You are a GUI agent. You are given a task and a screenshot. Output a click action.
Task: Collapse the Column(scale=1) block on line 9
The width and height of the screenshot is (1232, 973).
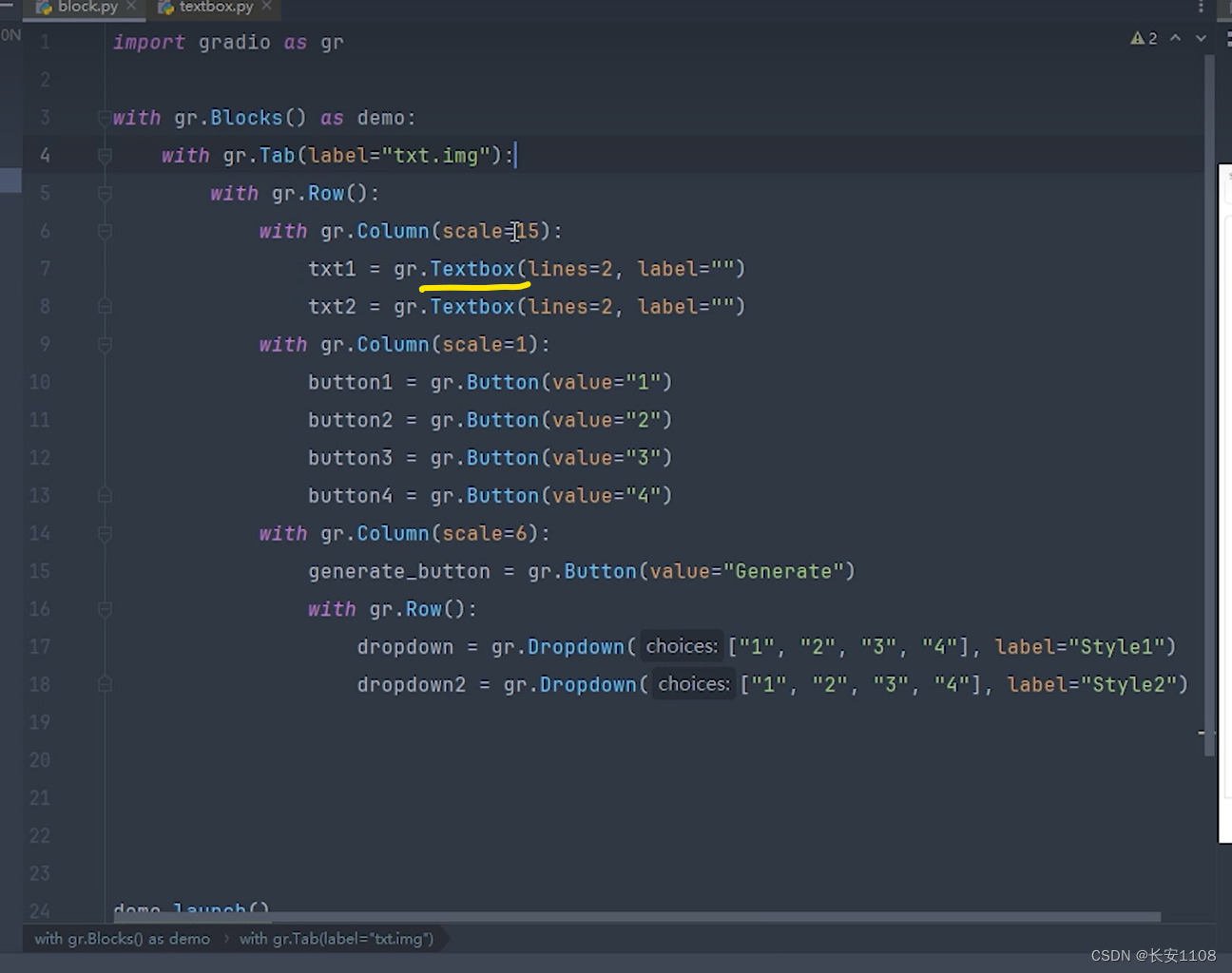105,345
